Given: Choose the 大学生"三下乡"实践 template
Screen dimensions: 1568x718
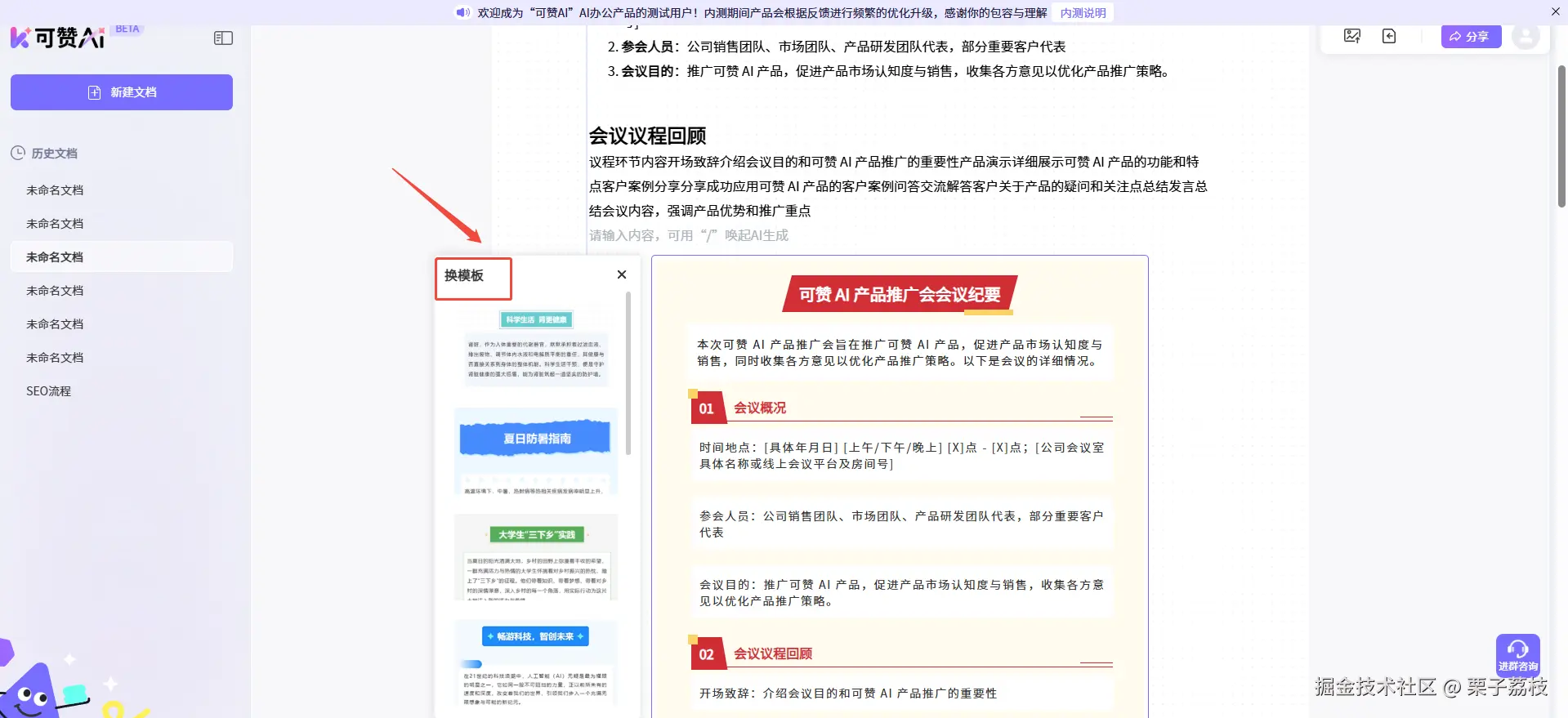Looking at the screenshot, I should coord(536,557).
